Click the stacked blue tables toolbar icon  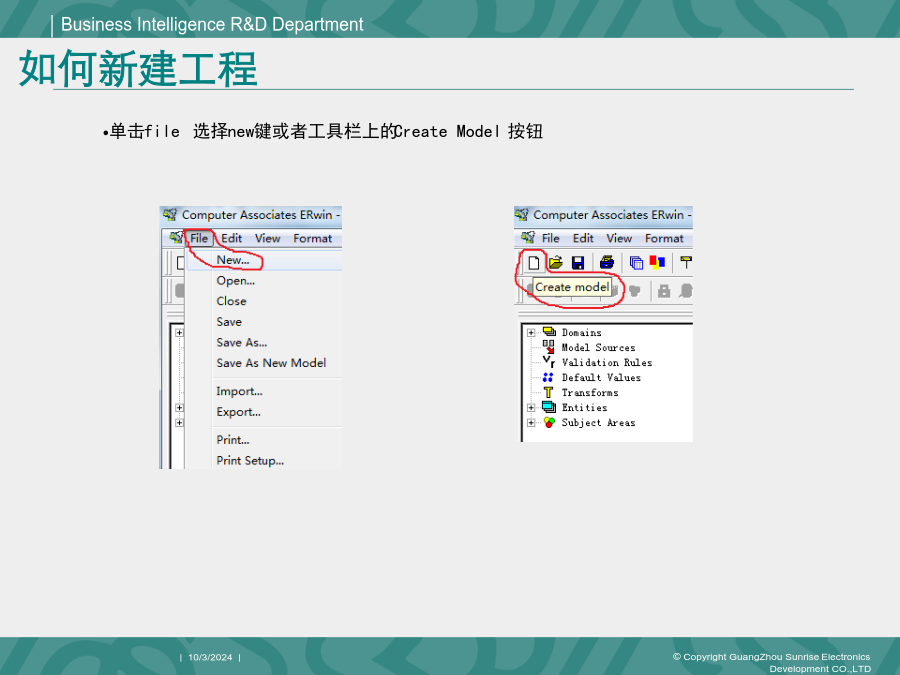636,263
